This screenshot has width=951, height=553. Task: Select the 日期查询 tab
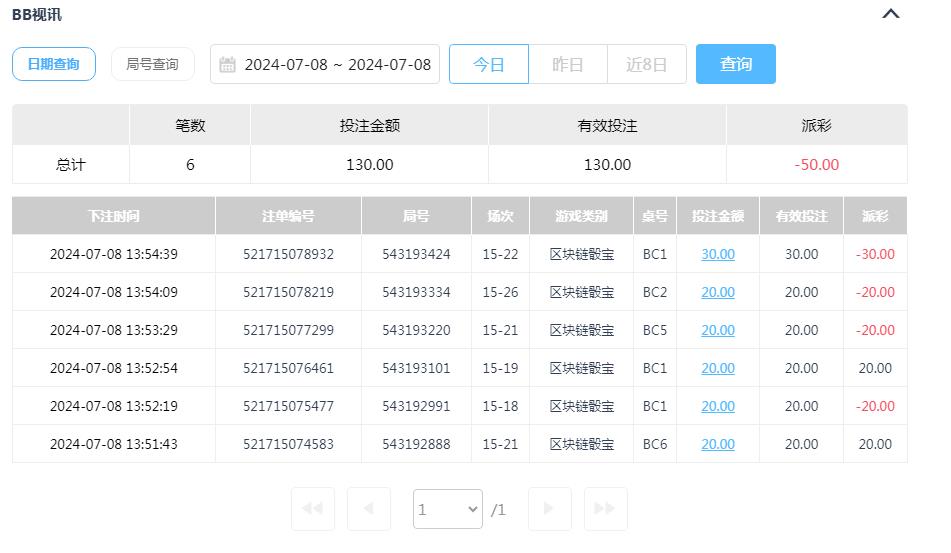coord(54,64)
